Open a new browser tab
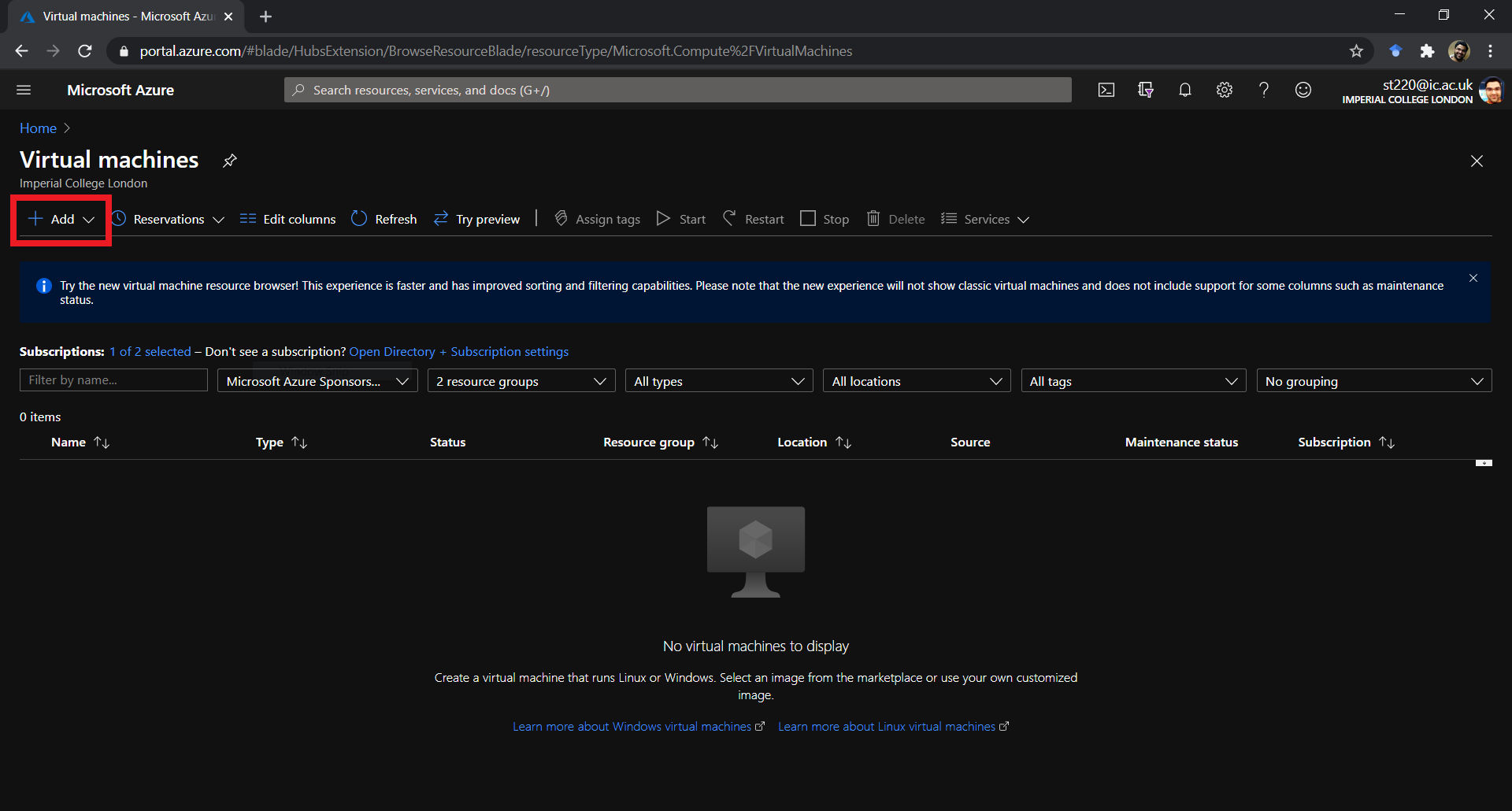1512x811 pixels. click(265, 17)
